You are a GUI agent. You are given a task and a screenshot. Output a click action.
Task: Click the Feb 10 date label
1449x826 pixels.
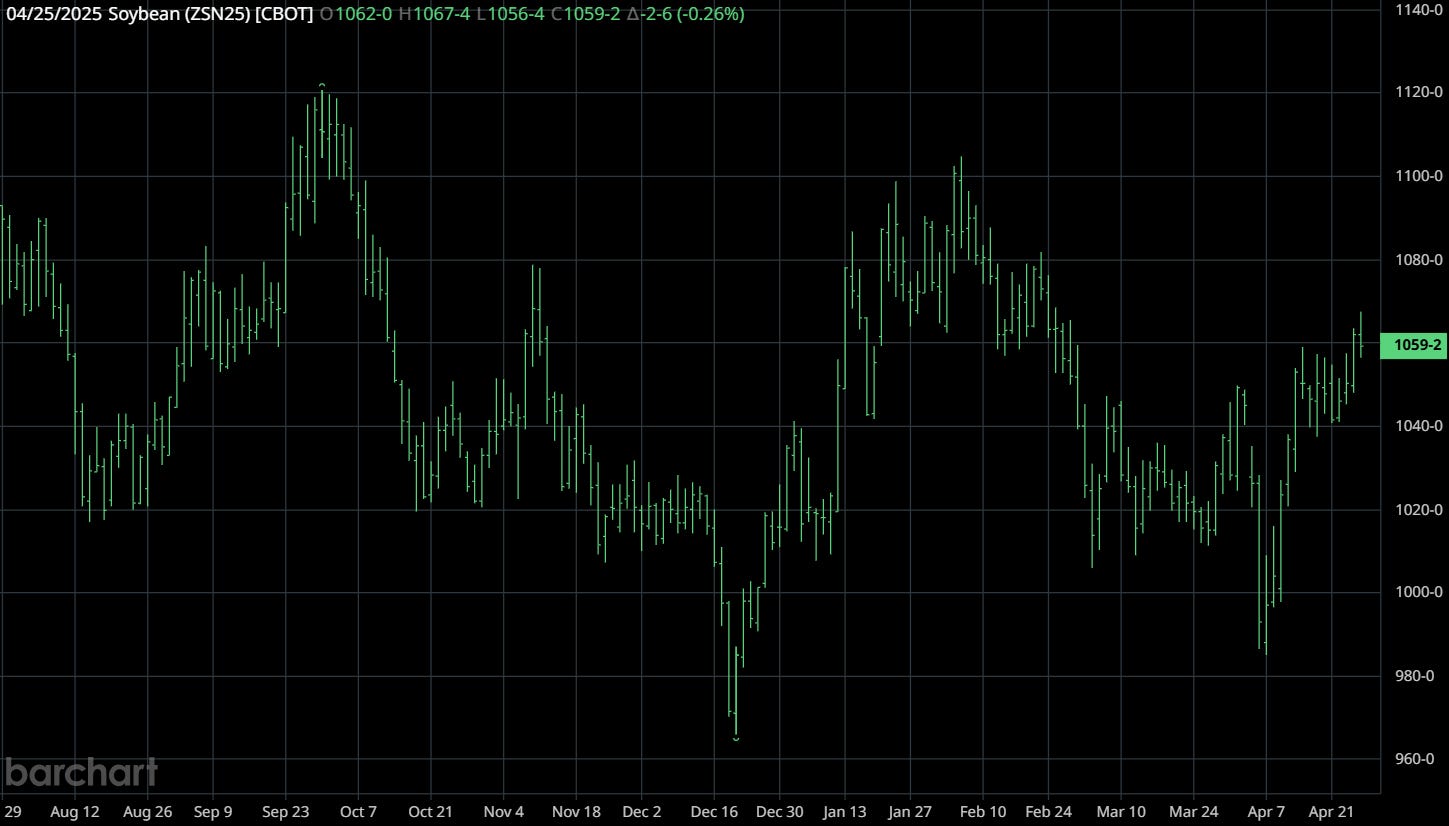(982, 811)
